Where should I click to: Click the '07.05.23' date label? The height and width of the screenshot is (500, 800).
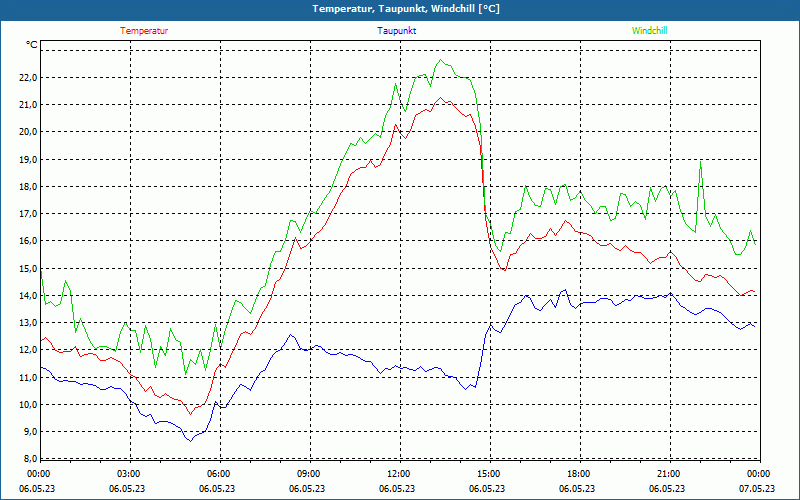[x=757, y=488]
